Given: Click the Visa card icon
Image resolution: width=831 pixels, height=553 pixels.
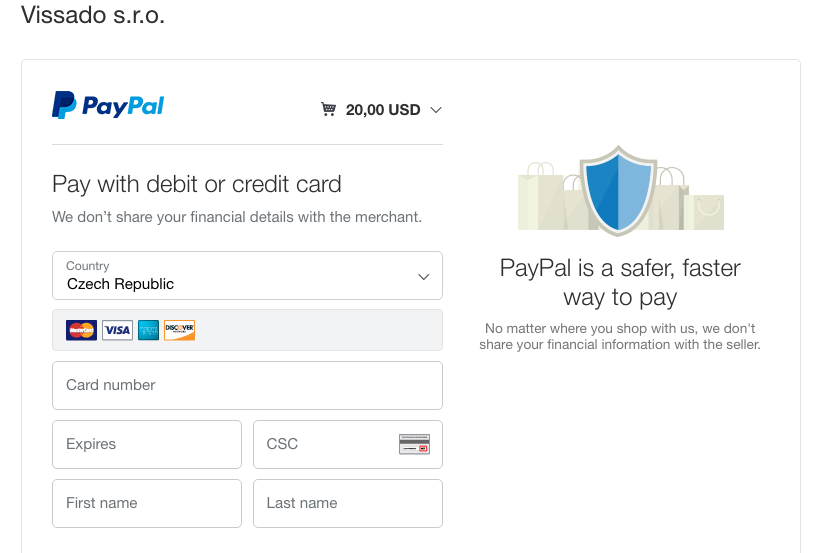Looking at the screenshot, I should [x=117, y=330].
